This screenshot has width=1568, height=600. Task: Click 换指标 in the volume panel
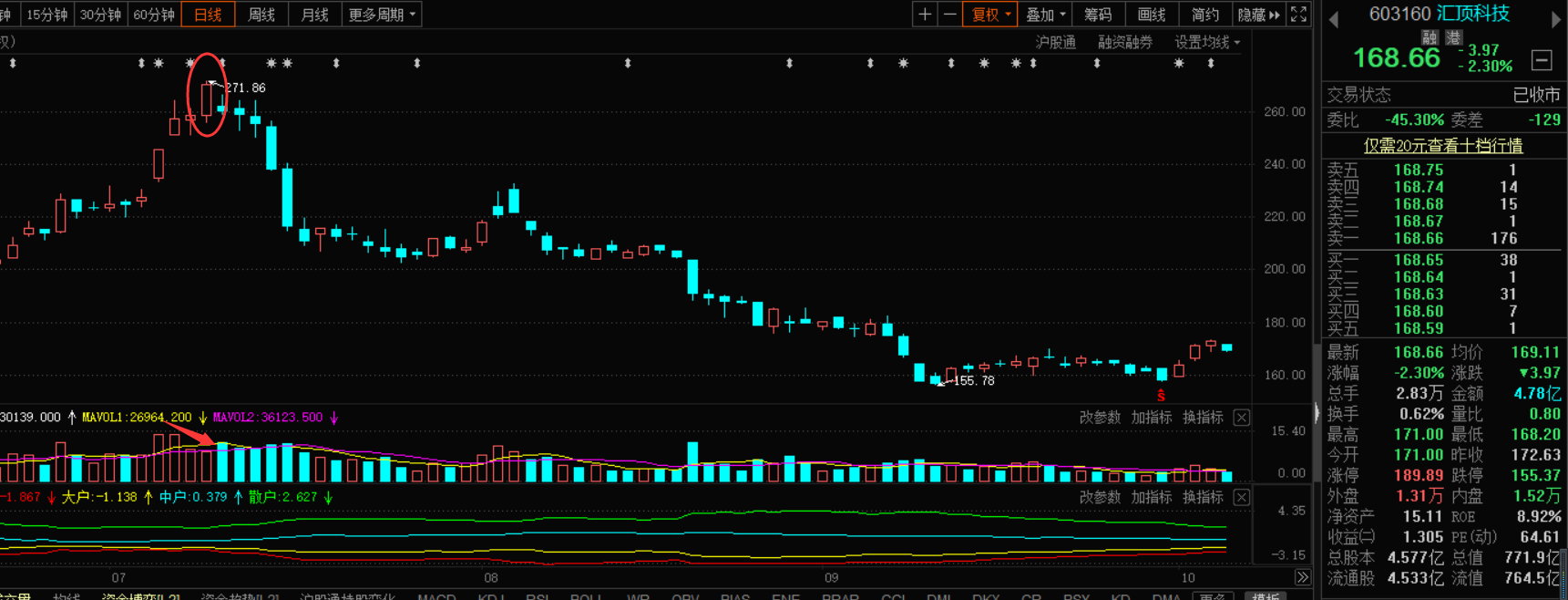point(1203,418)
